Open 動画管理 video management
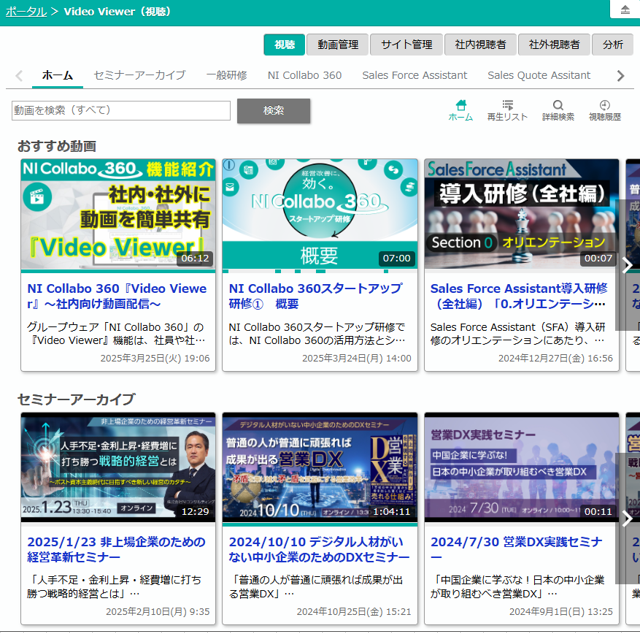The width and height of the screenshot is (640, 633). point(338,44)
